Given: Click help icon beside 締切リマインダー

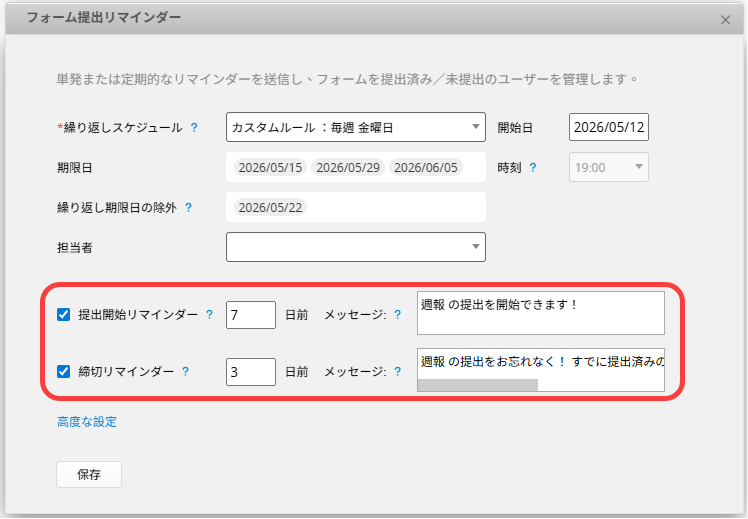Looking at the screenshot, I should [186, 371].
